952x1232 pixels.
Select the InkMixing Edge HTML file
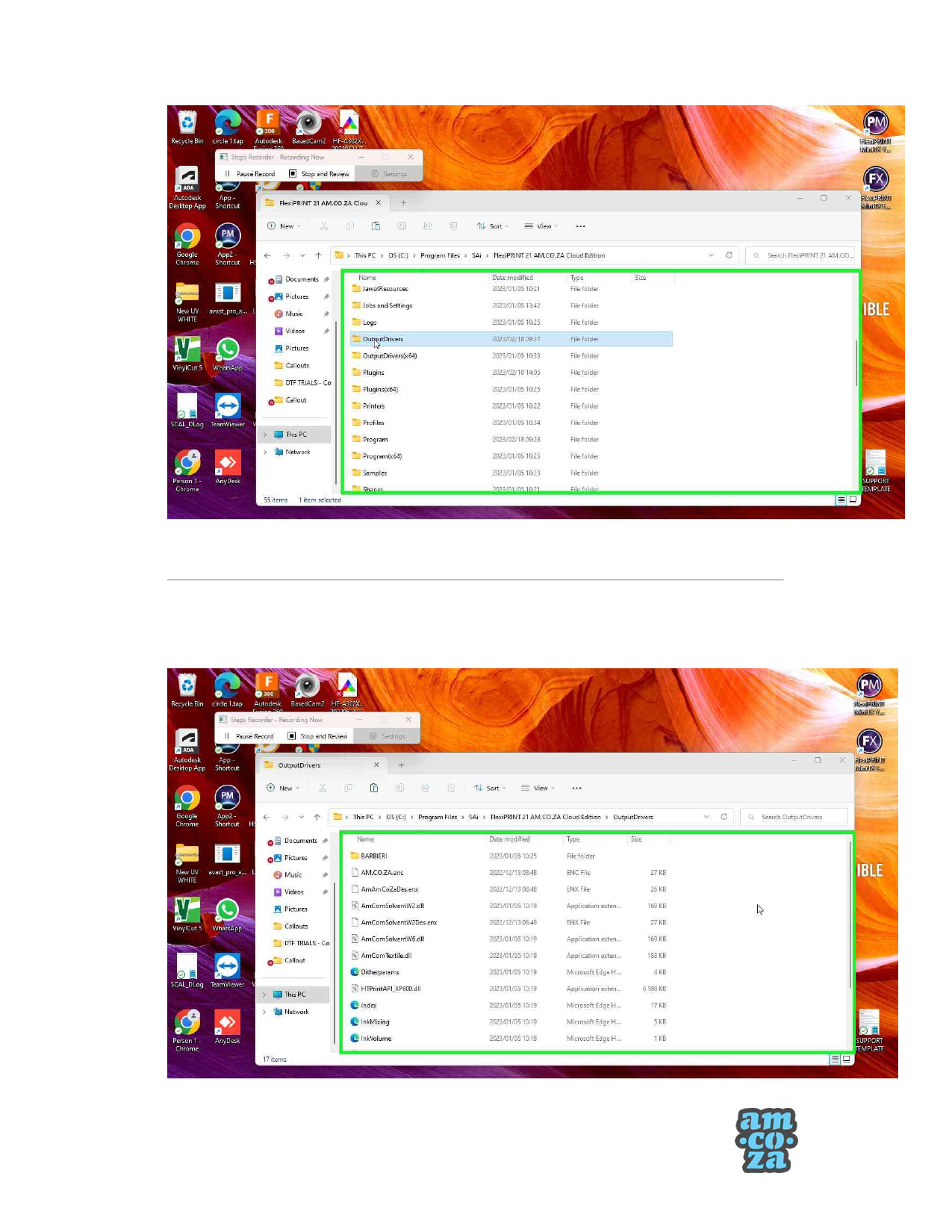(375, 1021)
